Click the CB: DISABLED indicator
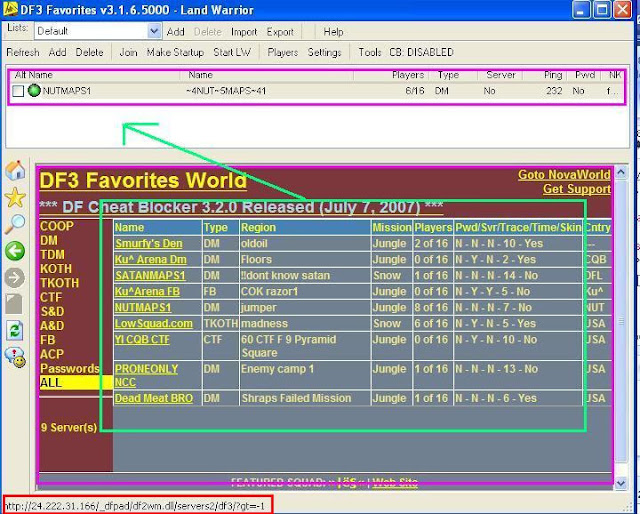The width and height of the screenshot is (640, 514). click(421, 52)
